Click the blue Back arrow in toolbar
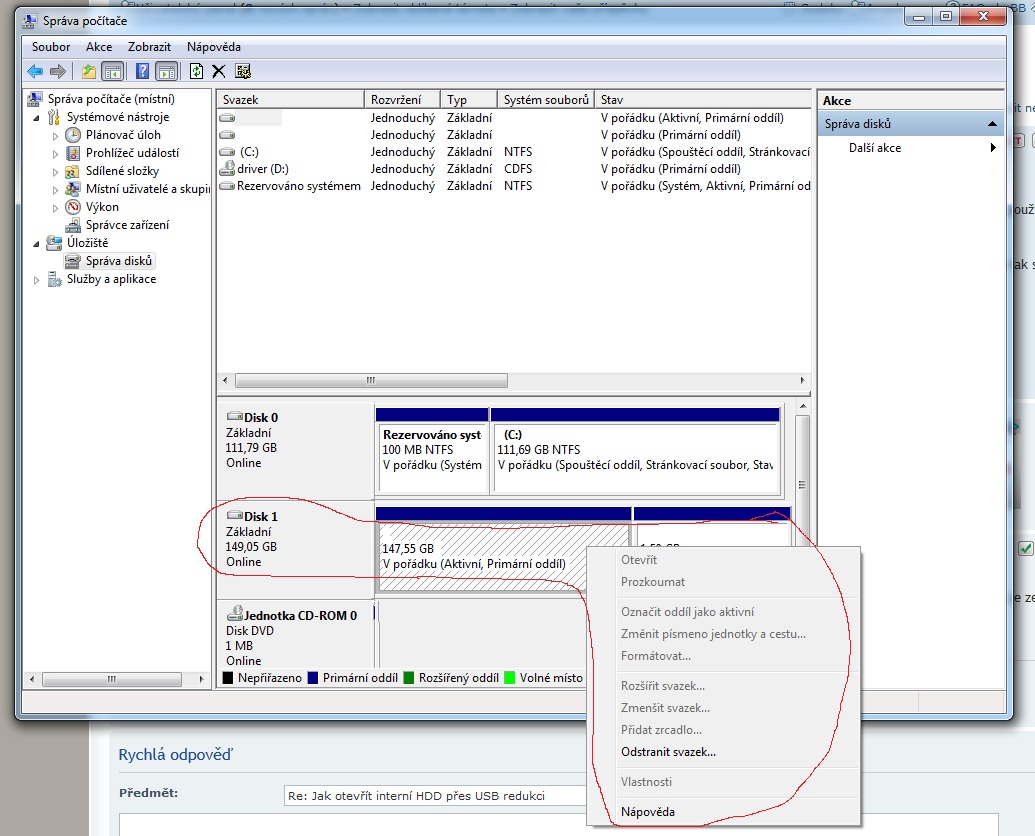 click(36, 71)
